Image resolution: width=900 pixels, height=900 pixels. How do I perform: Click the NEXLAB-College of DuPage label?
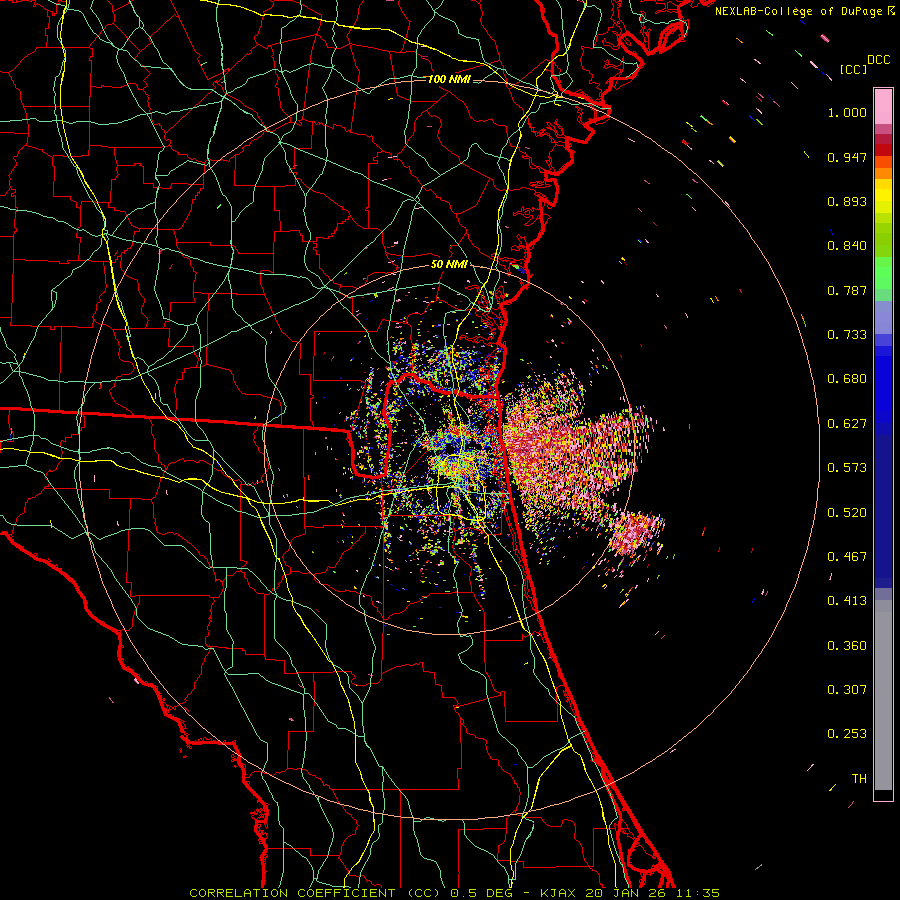(798, 11)
